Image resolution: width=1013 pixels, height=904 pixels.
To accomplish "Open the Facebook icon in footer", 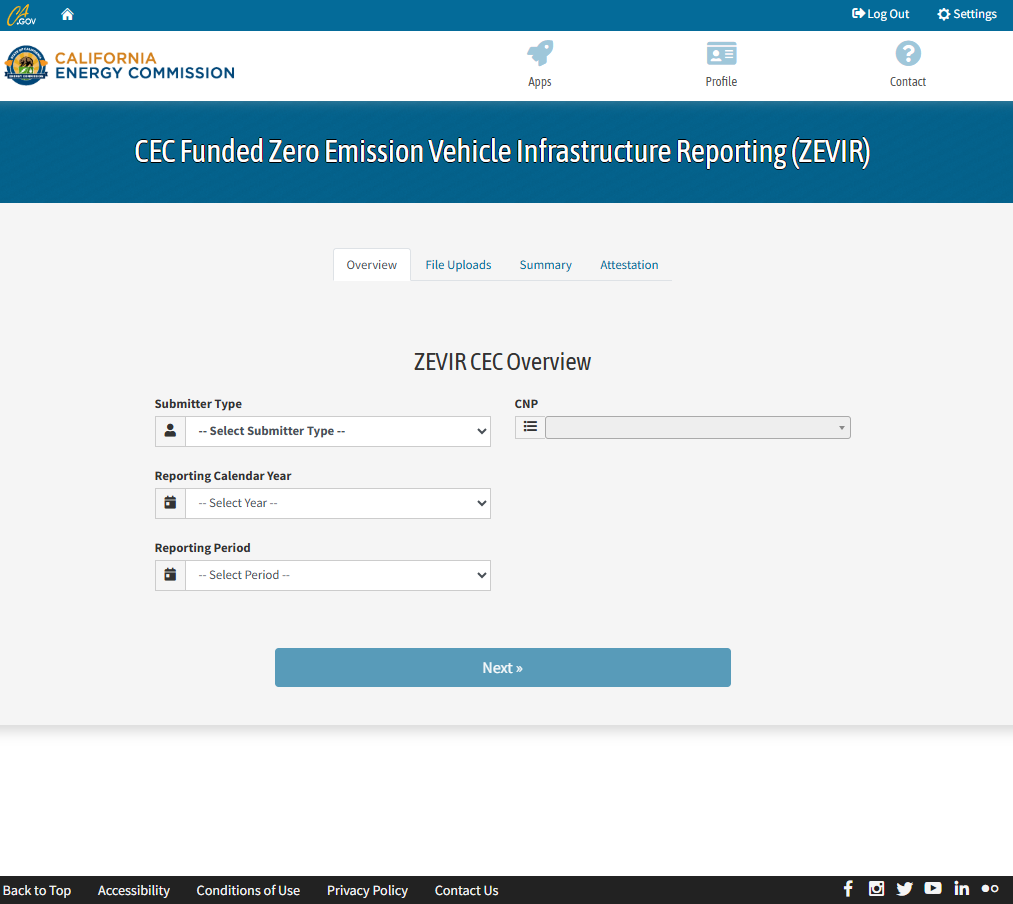I will click(x=847, y=888).
